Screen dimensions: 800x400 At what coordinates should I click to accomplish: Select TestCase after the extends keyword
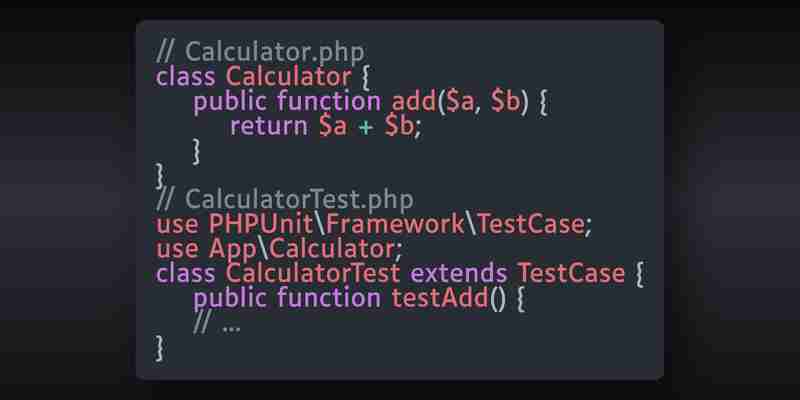coord(571,273)
